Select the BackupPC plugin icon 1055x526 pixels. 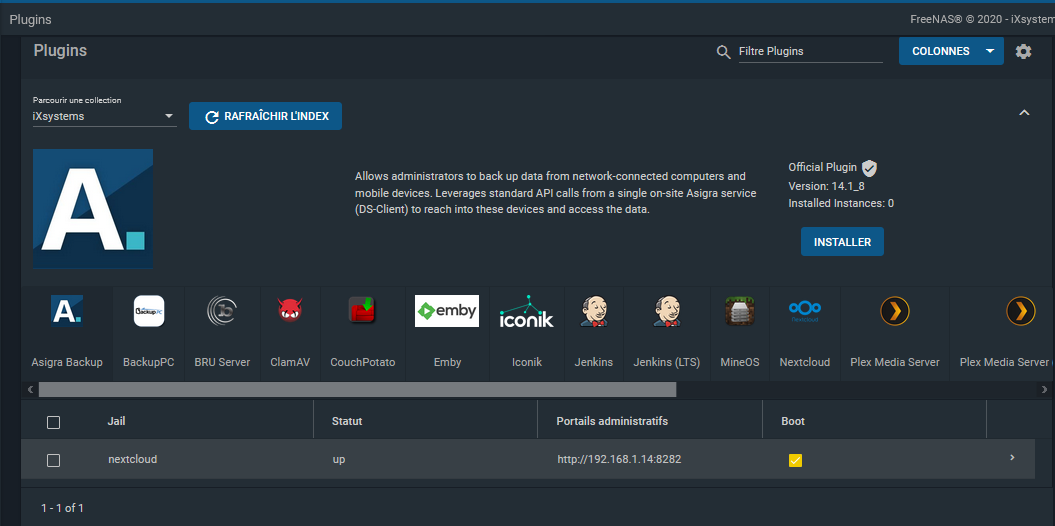(148, 312)
